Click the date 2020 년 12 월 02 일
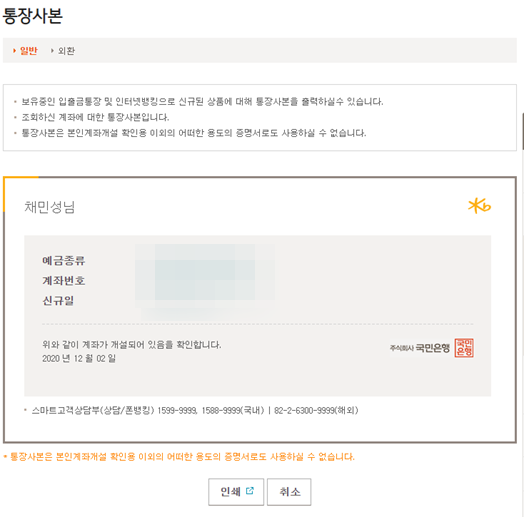Viewport: 524px width, 517px height. coord(79,359)
